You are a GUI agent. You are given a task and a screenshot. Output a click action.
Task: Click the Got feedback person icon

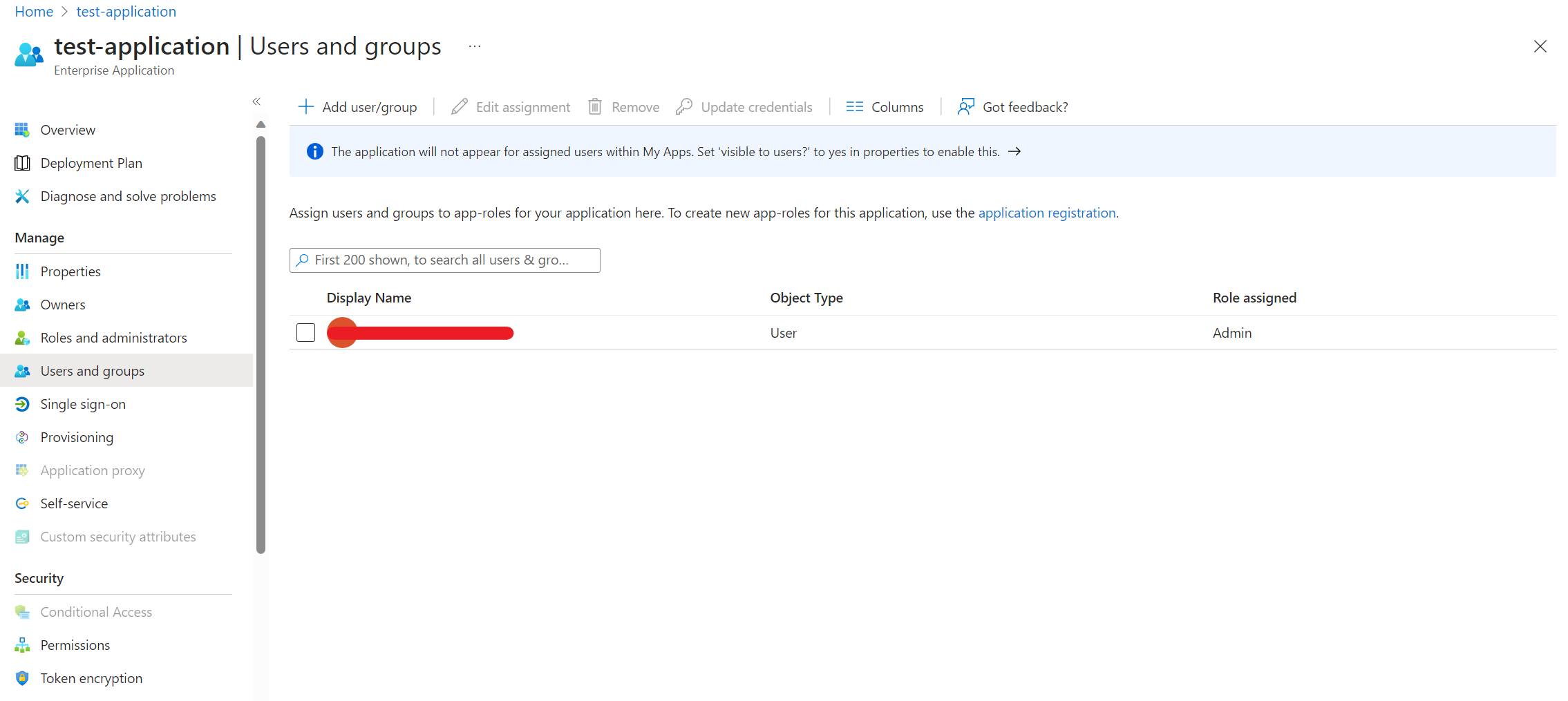tap(966, 107)
